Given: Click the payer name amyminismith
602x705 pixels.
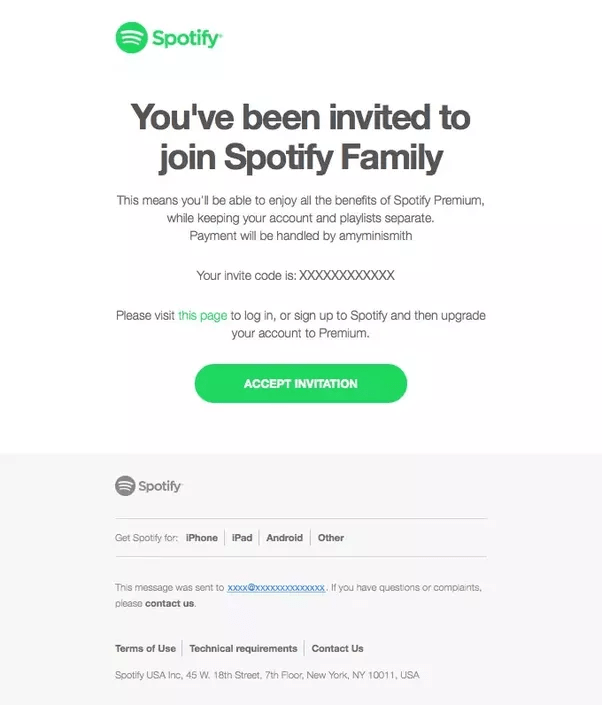Looking at the screenshot, I should pyautogui.click(x=375, y=236).
